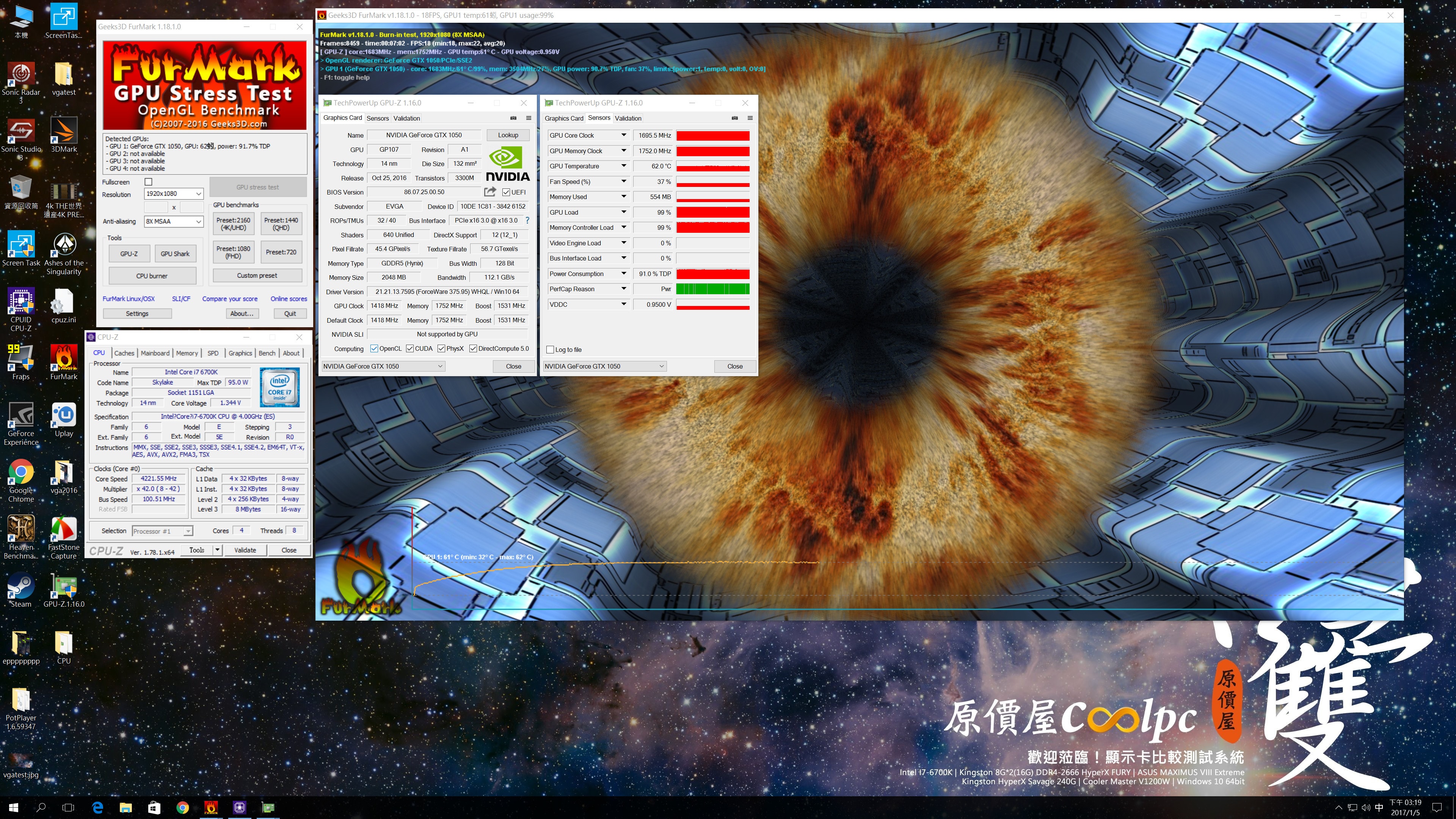Open GeForce Experience desktop shortcut
1456x819 pixels.
pyautogui.click(x=21, y=424)
